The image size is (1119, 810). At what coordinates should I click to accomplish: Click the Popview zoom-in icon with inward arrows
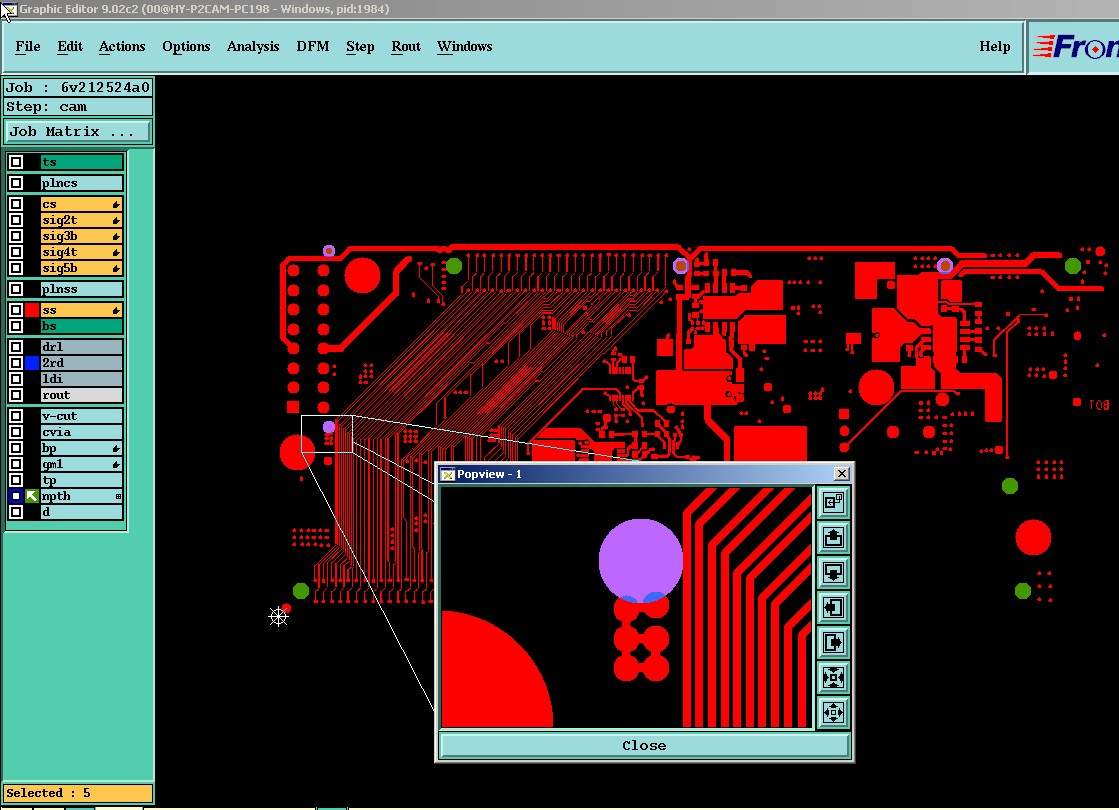click(833, 677)
